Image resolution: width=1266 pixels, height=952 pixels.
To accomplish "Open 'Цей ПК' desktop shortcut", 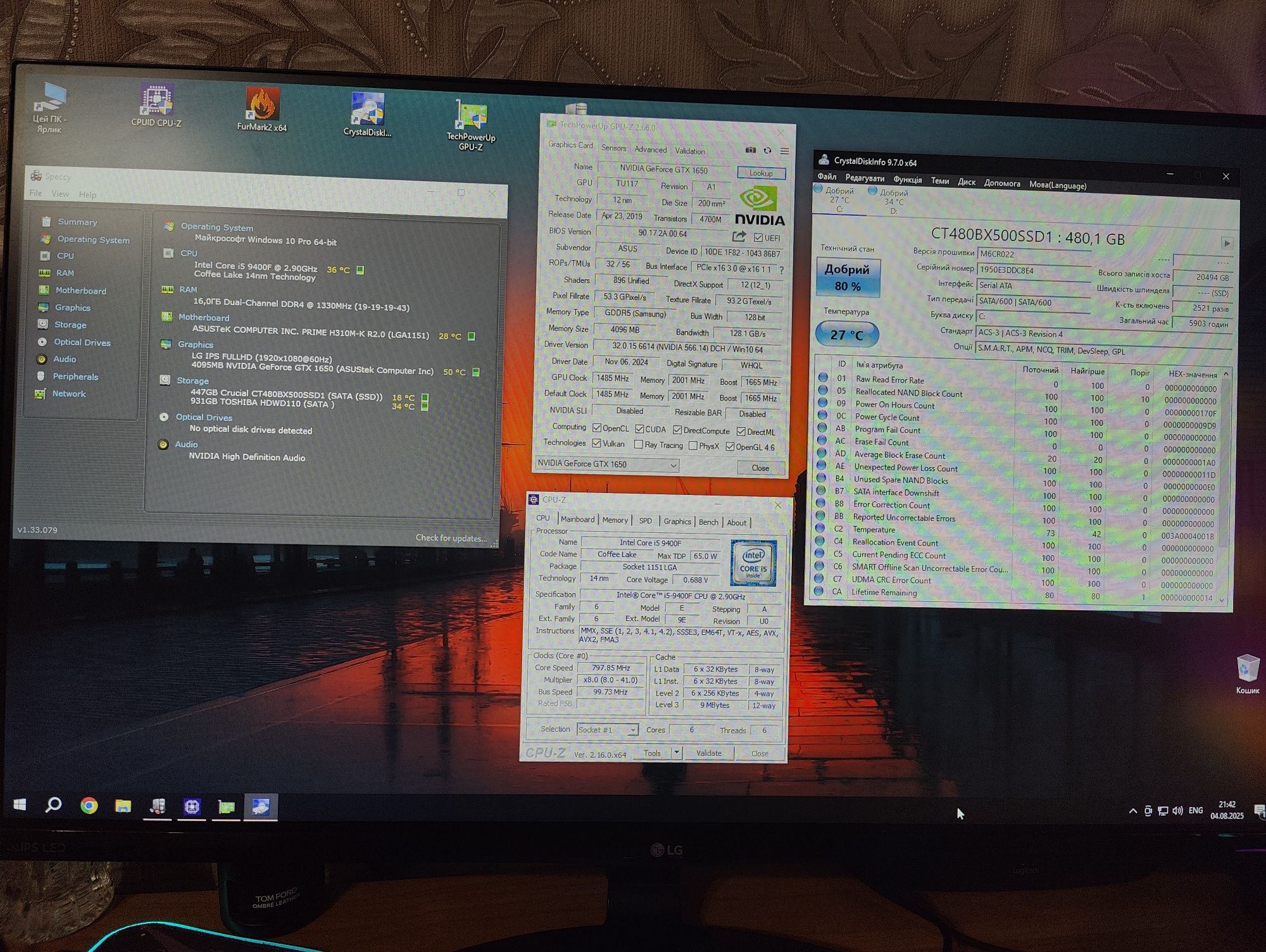I will click(x=49, y=108).
